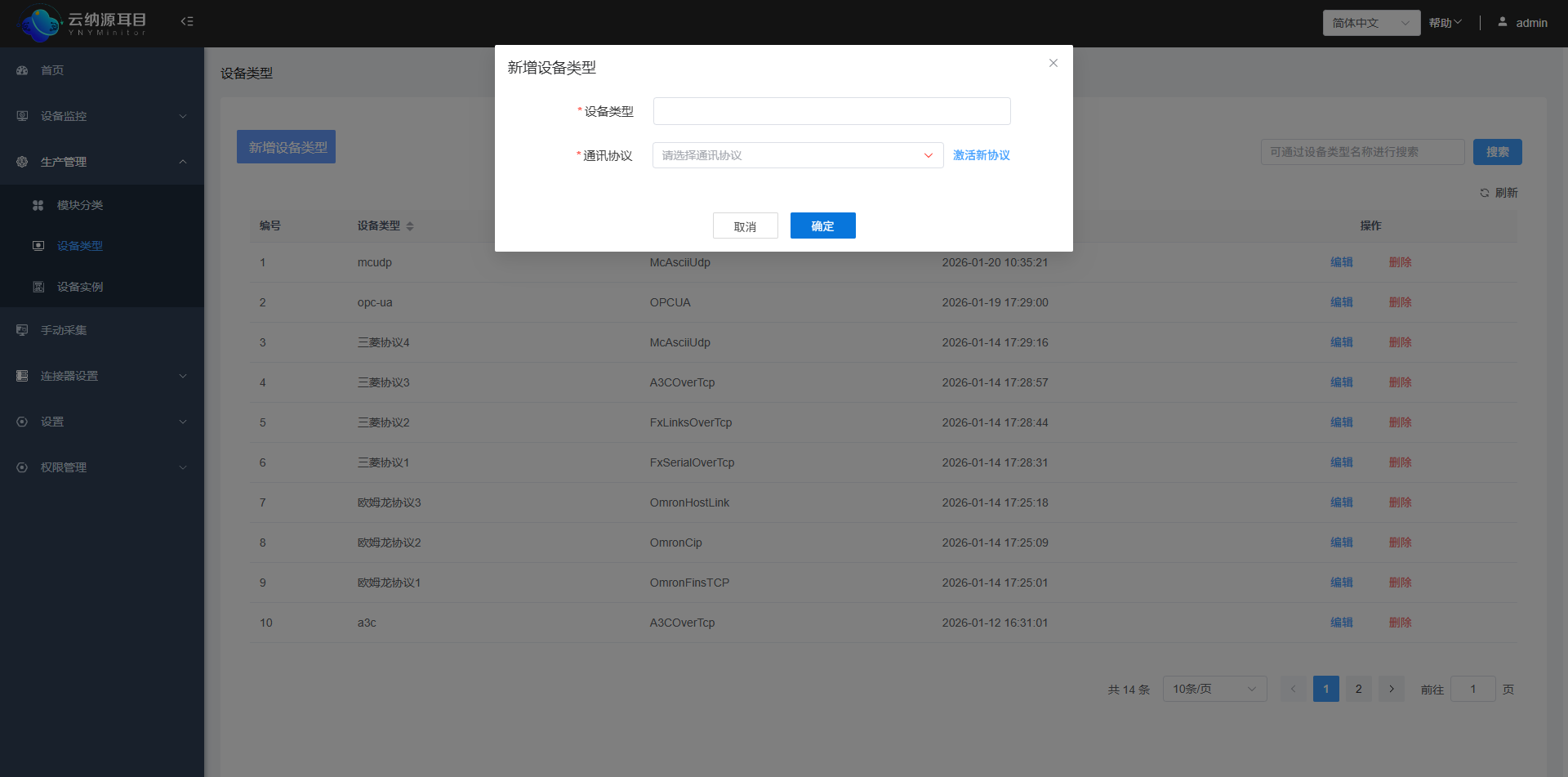Select the 模块分类 grid icon
Screen dimensions: 1568x777
tap(38, 204)
